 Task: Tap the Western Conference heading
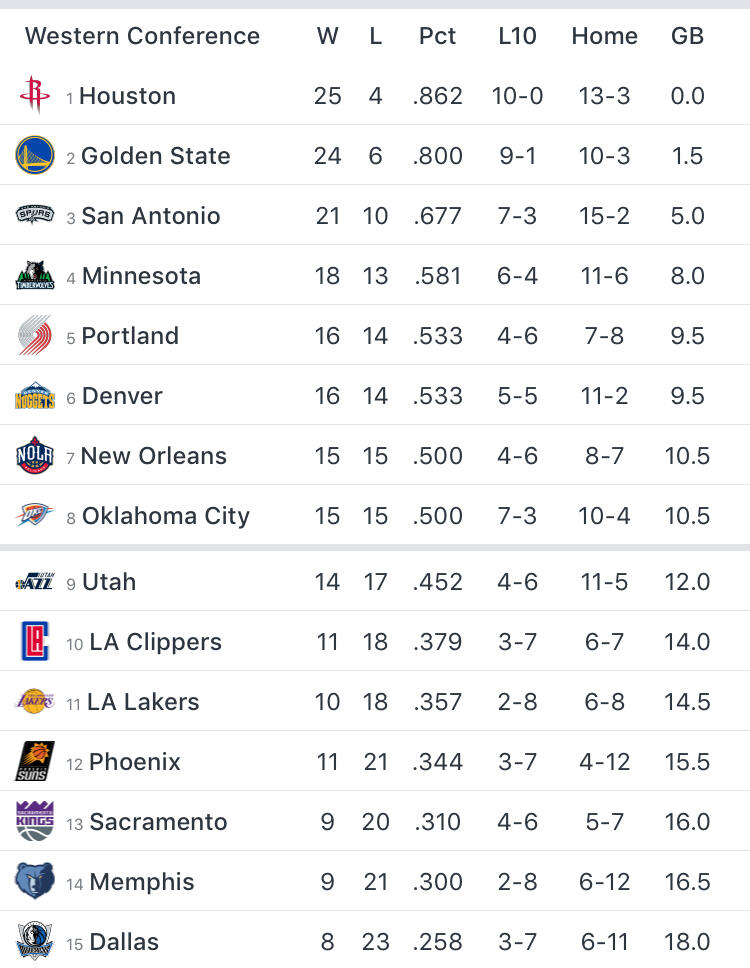click(142, 36)
